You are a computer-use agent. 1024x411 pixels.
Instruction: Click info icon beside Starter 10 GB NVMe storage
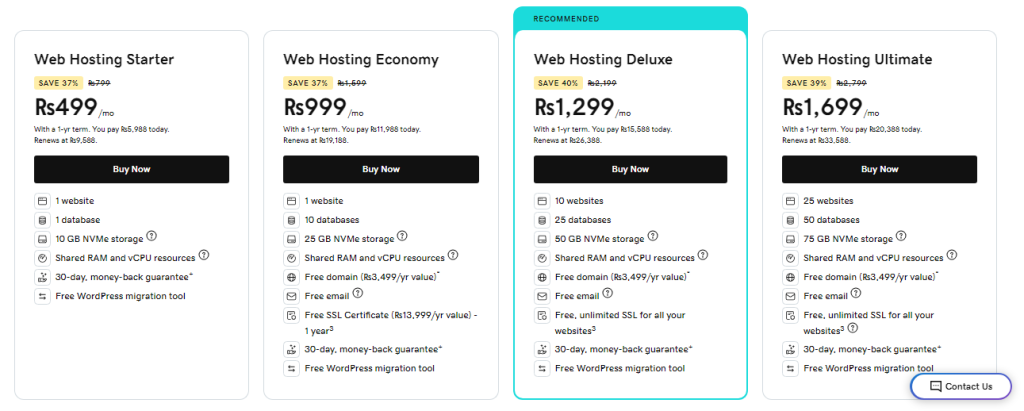point(152,237)
